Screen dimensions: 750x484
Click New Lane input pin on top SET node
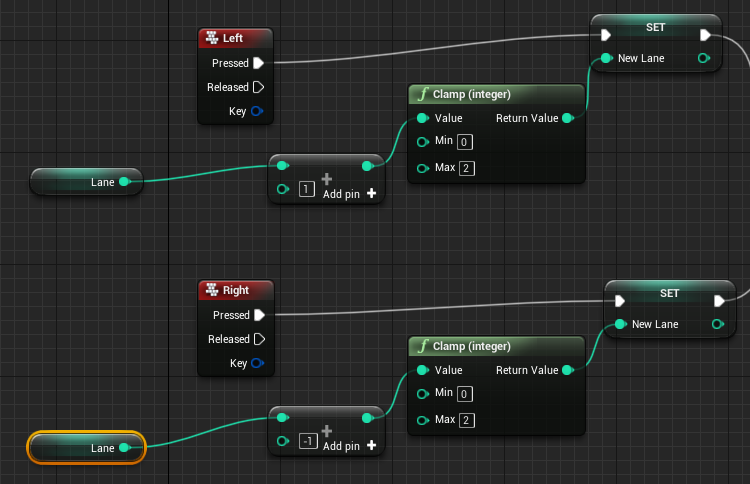pyautogui.click(x=607, y=59)
